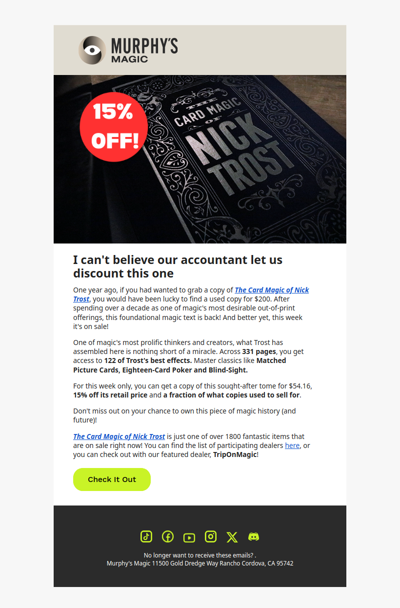Click the Murphy's Magic wordmark text
Image resolution: width=400 pixels, height=608 pixels.
click(x=145, y=50)
